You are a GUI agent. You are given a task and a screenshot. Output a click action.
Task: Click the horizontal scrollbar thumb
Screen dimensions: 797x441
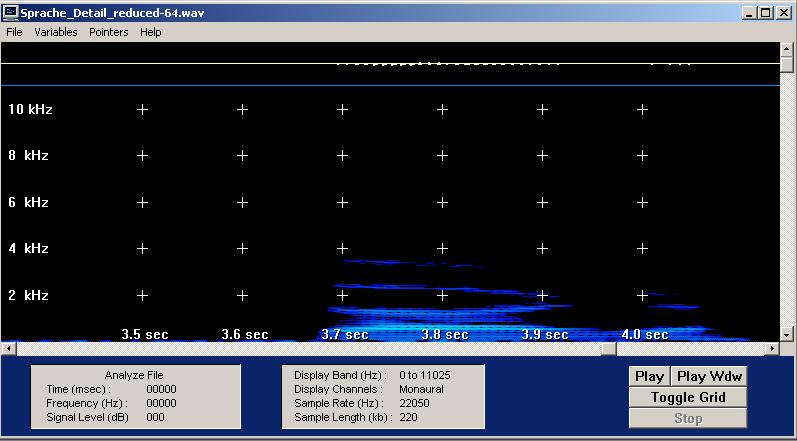[x=609, y=349]
